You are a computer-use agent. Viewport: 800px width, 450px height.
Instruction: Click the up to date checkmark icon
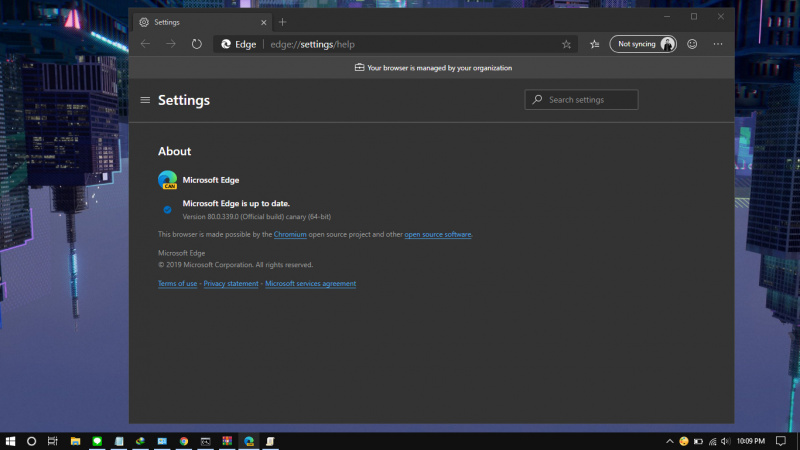(167, 210)
